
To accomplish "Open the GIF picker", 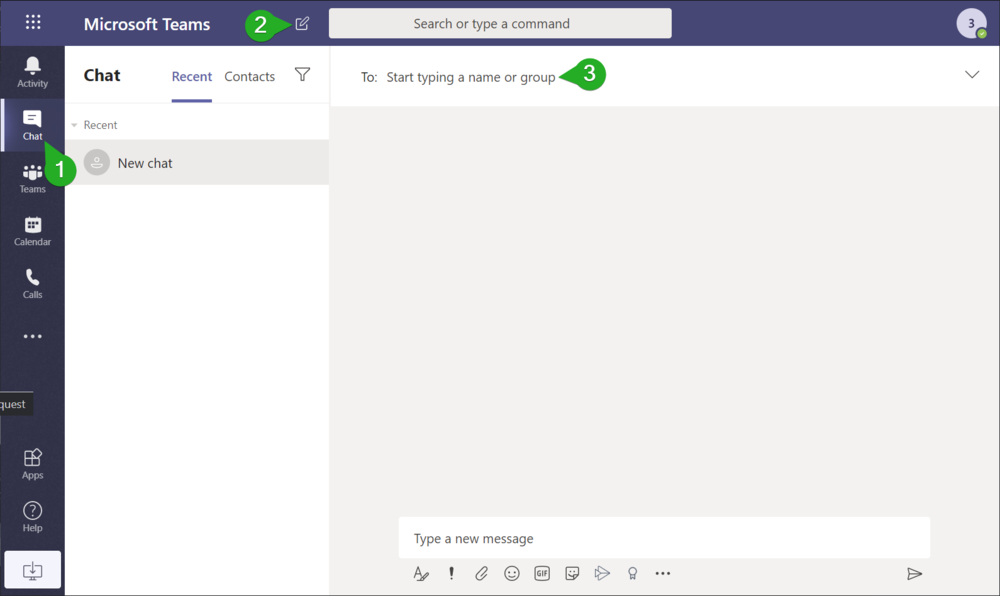I will point(542,574).
